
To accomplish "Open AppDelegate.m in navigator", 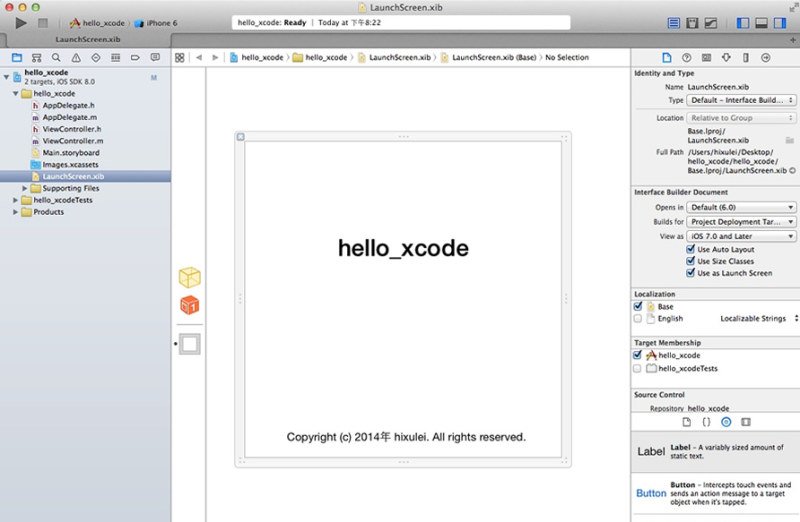I will coord(69,117).
